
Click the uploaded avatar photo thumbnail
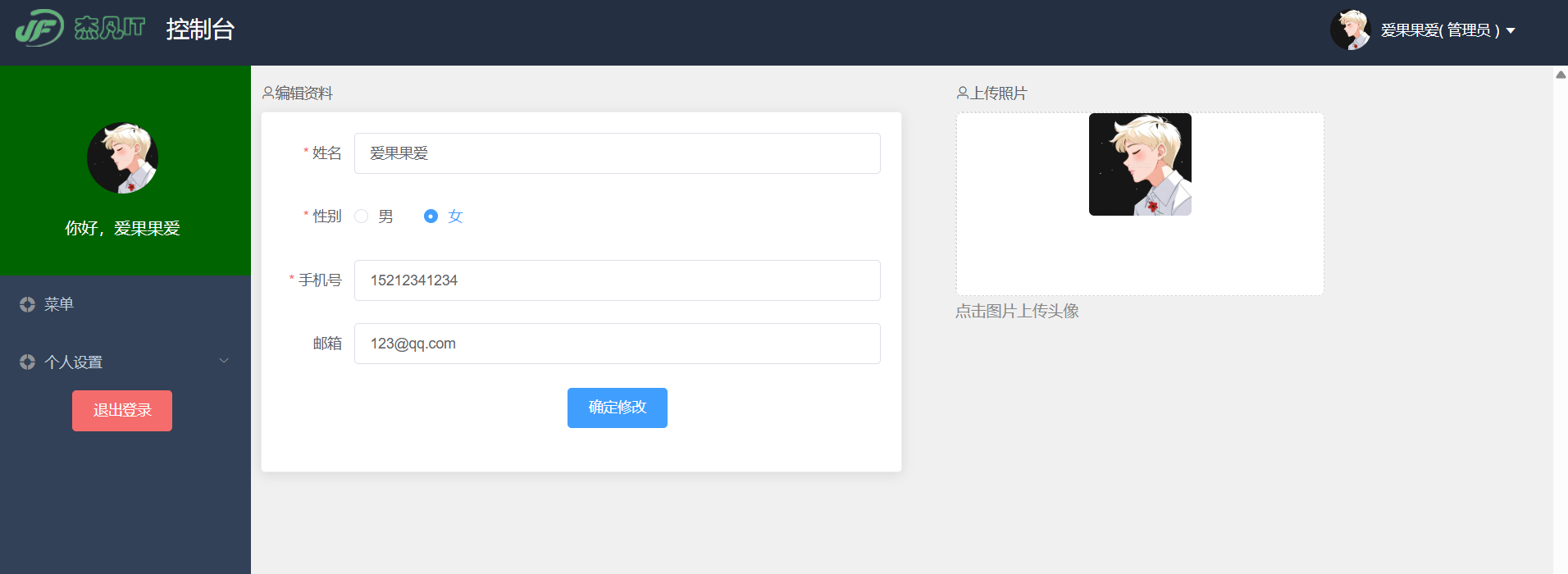(x=1140, y=164)
